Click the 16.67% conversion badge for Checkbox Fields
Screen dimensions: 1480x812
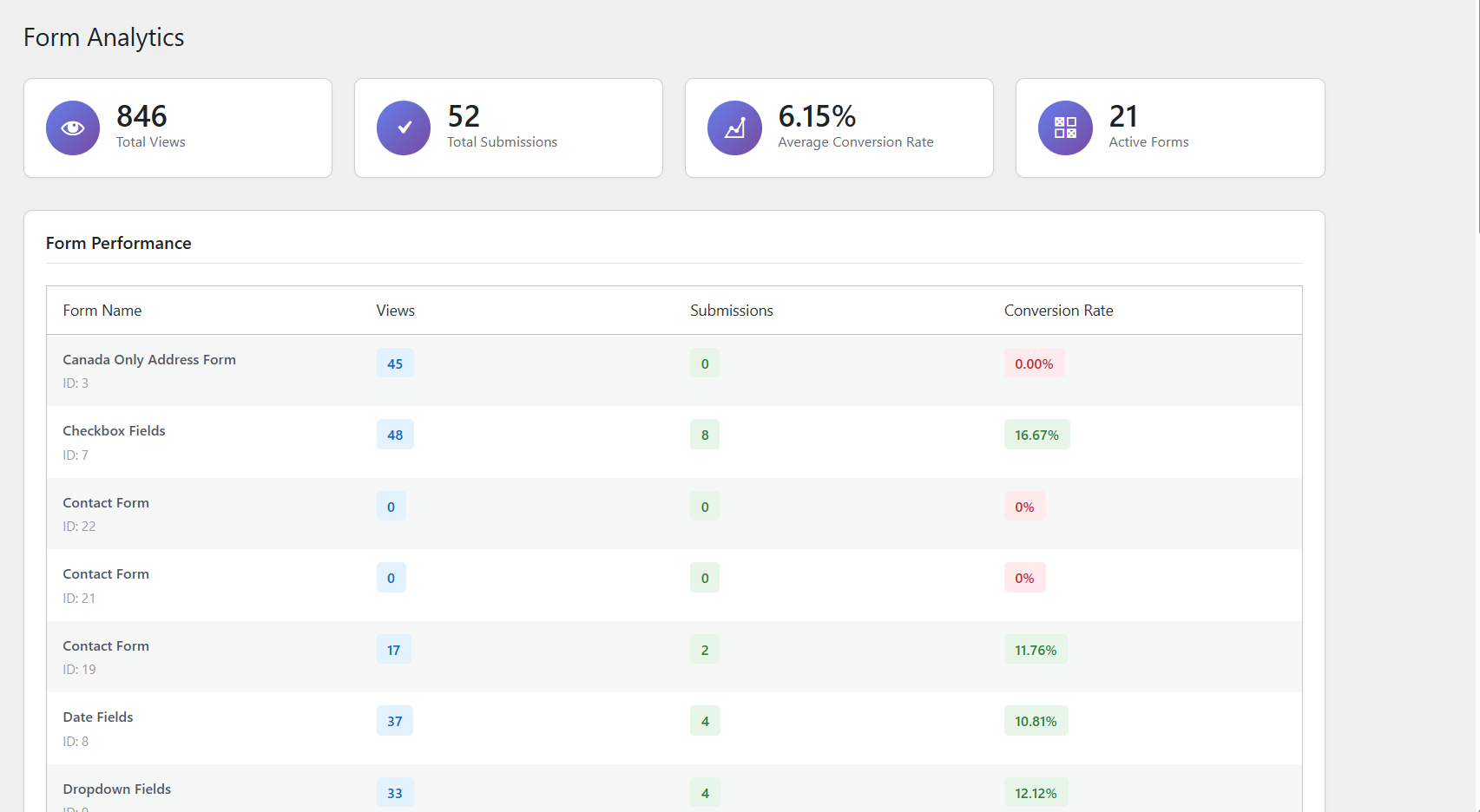point(1037,434)
